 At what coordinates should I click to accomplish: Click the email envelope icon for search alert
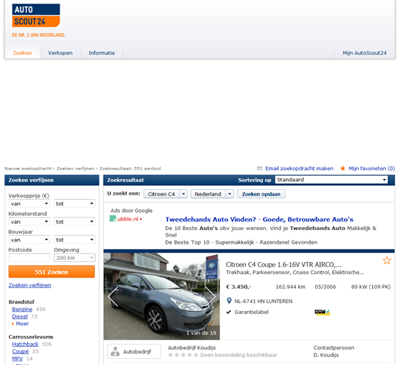(259, 168)
